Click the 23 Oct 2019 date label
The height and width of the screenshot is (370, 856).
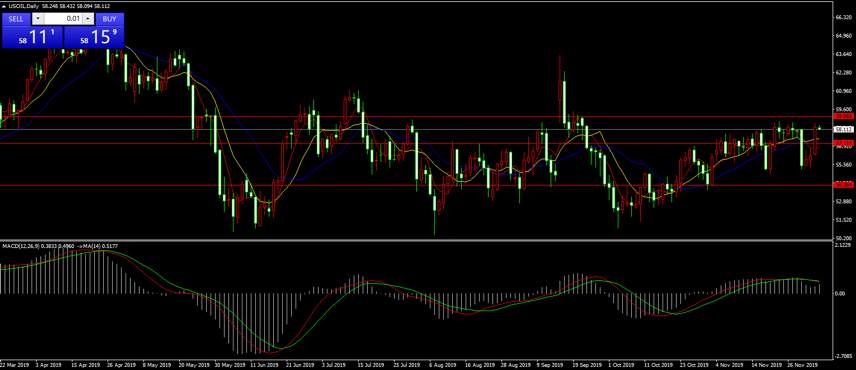[x=694, y=364]
